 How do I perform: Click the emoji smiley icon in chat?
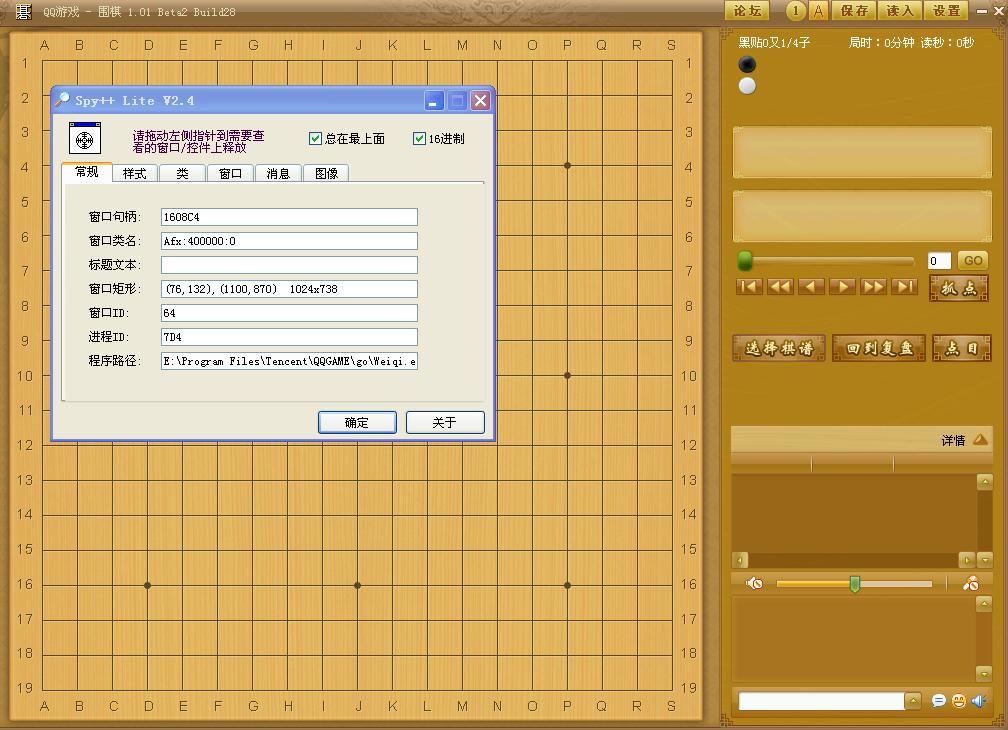pos(959,701)
